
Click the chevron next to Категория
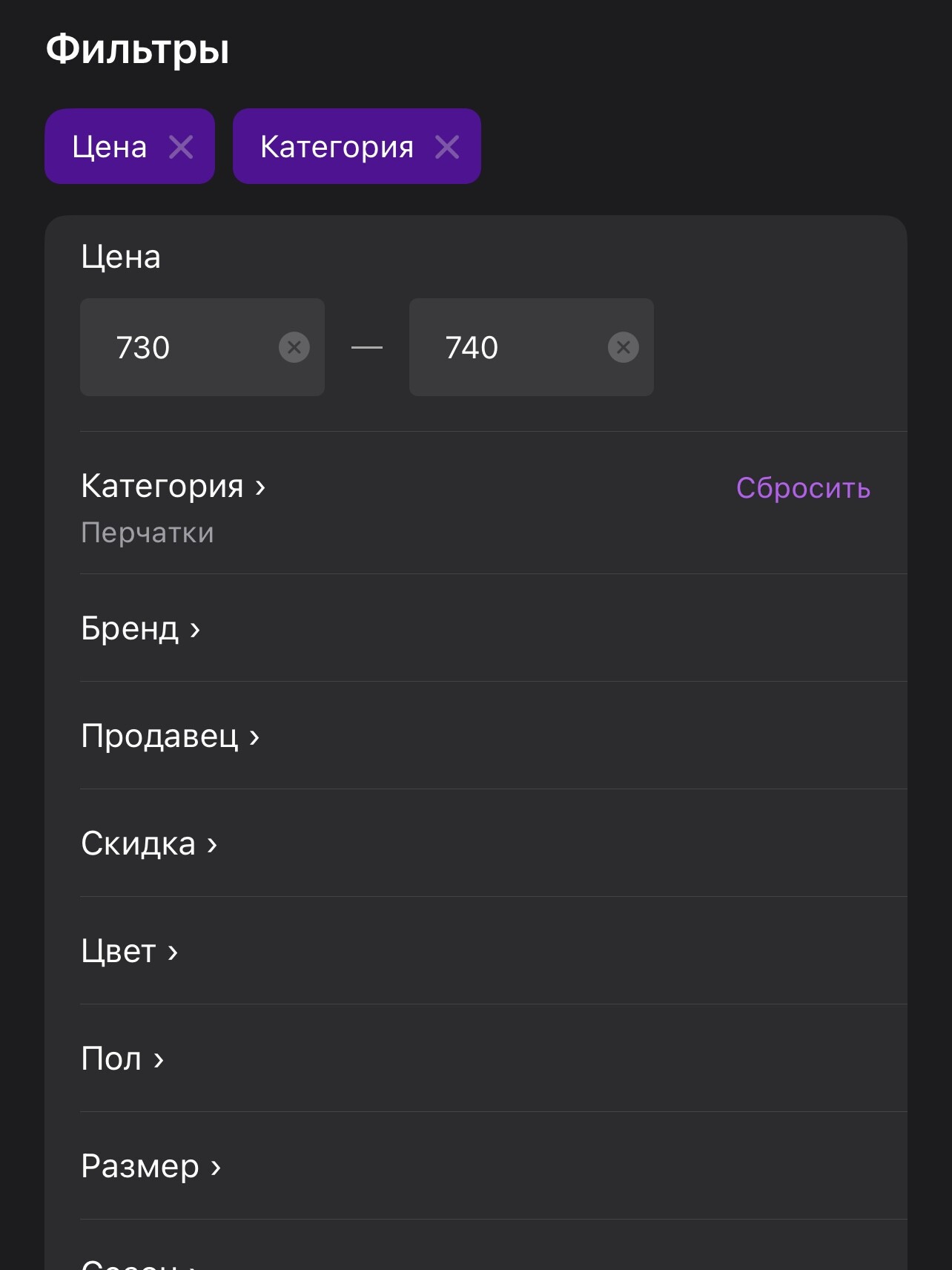tap(260, 488)
